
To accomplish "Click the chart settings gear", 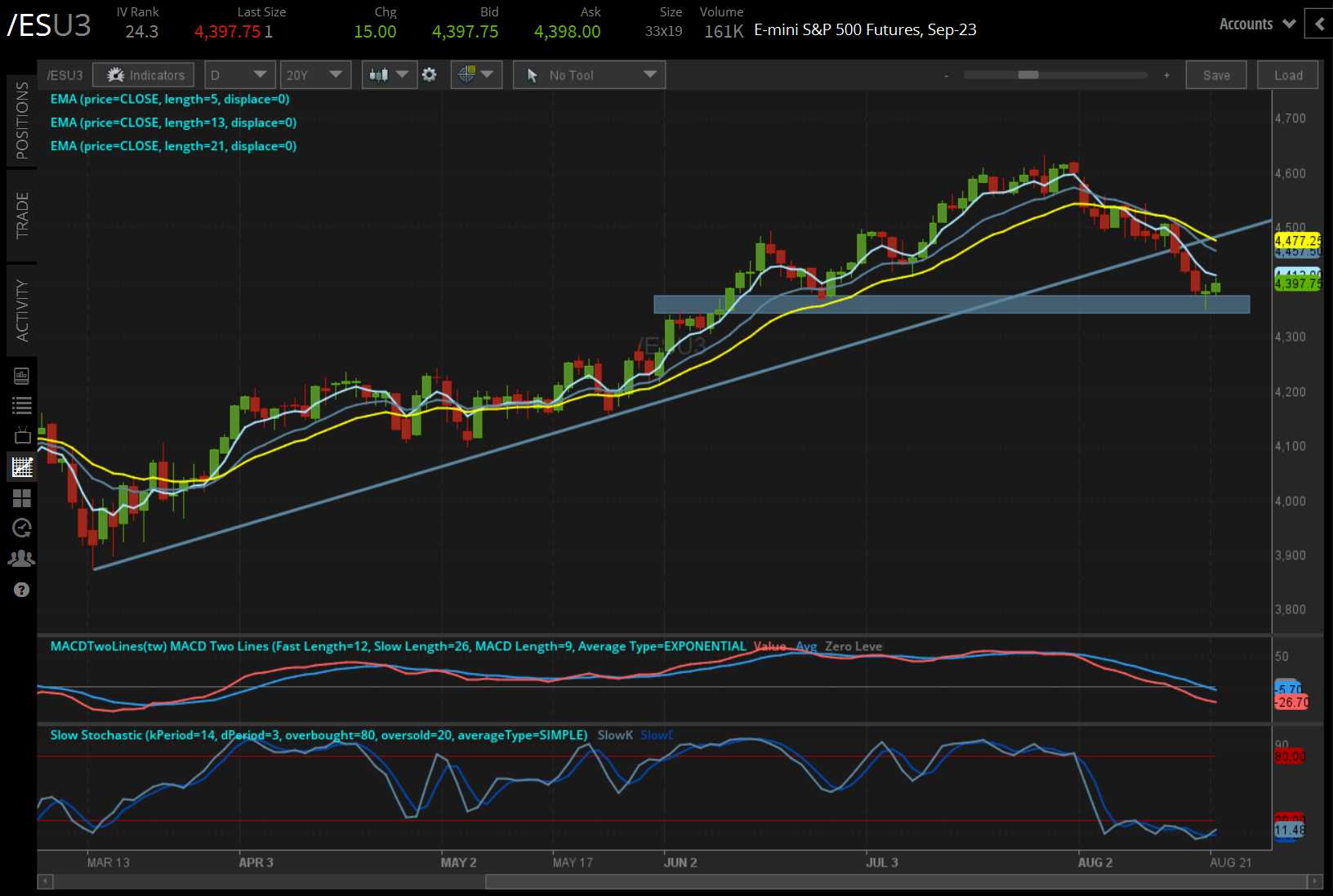I will click(430, 74).
